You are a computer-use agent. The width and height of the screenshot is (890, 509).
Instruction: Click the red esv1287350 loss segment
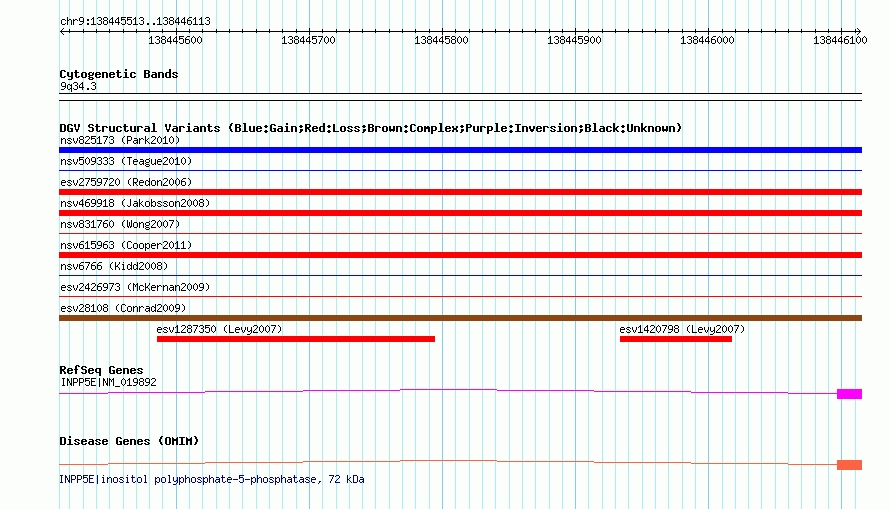pos(296,339)
